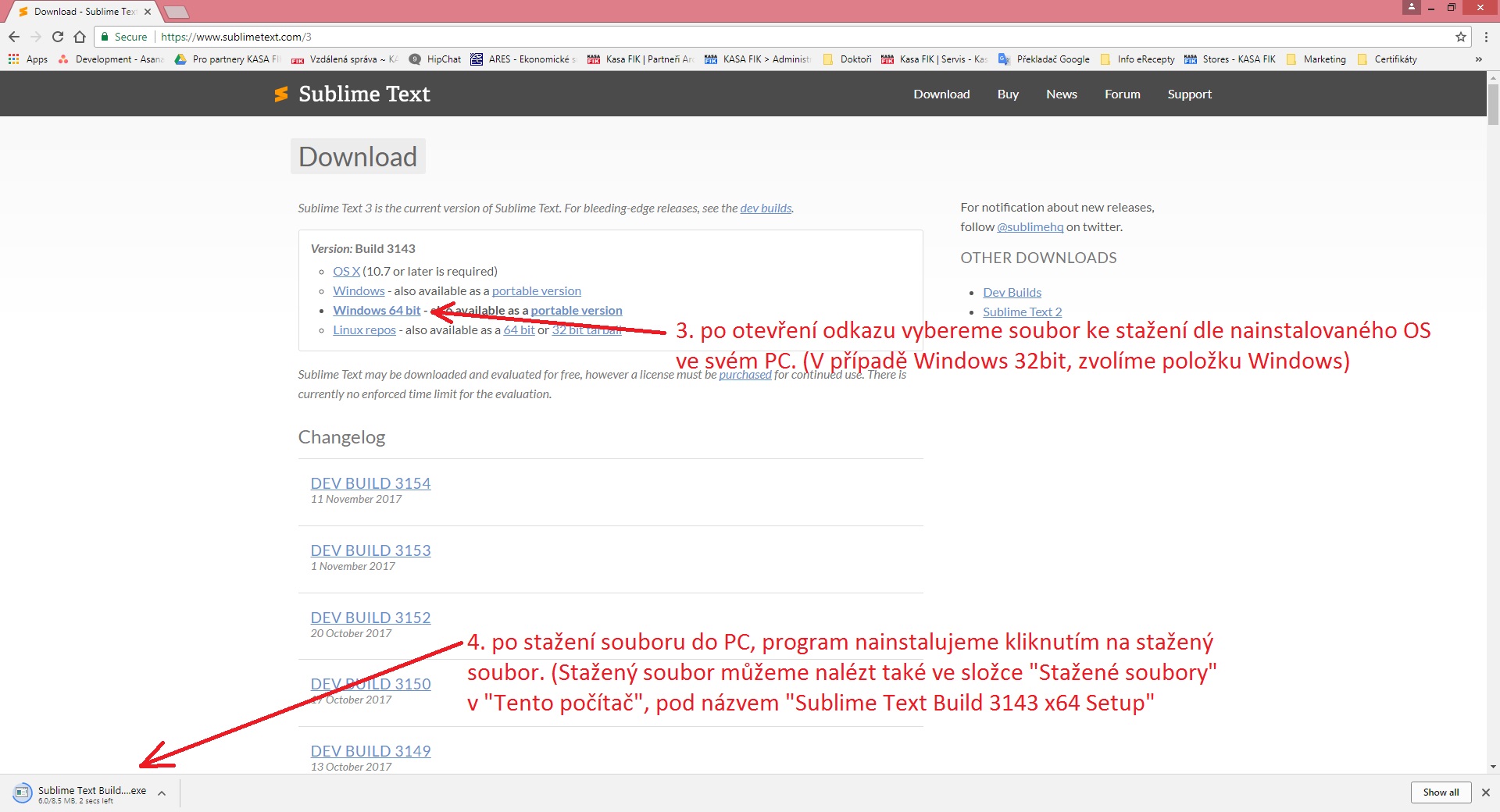This screenshot has width=1500, height=812.
Task: Click the Chrome profile avatar icon
Action: [x=1411, y=7]
